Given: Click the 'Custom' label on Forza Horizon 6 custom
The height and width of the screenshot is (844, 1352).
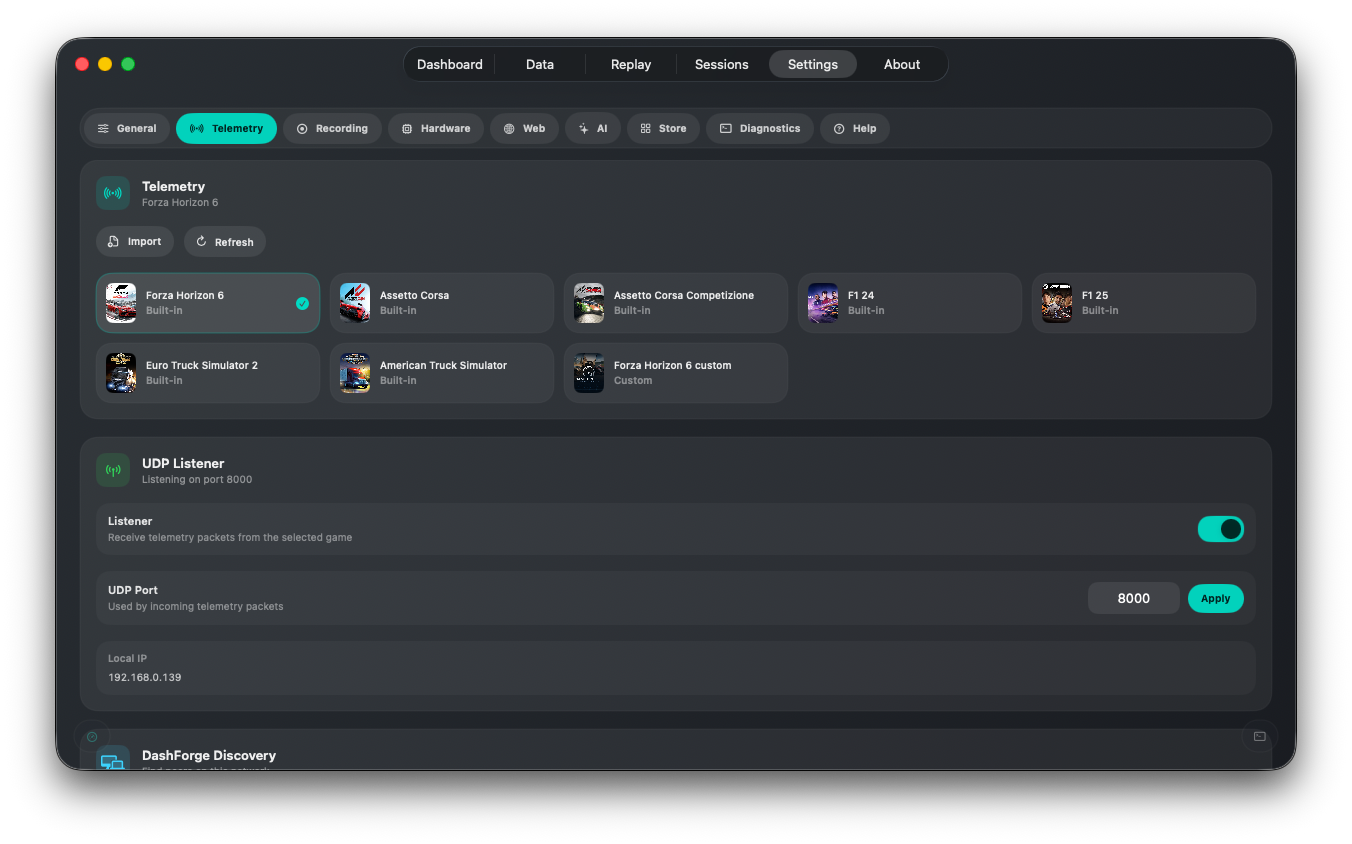Looking at the screenshot, I should tap(633, 380).
